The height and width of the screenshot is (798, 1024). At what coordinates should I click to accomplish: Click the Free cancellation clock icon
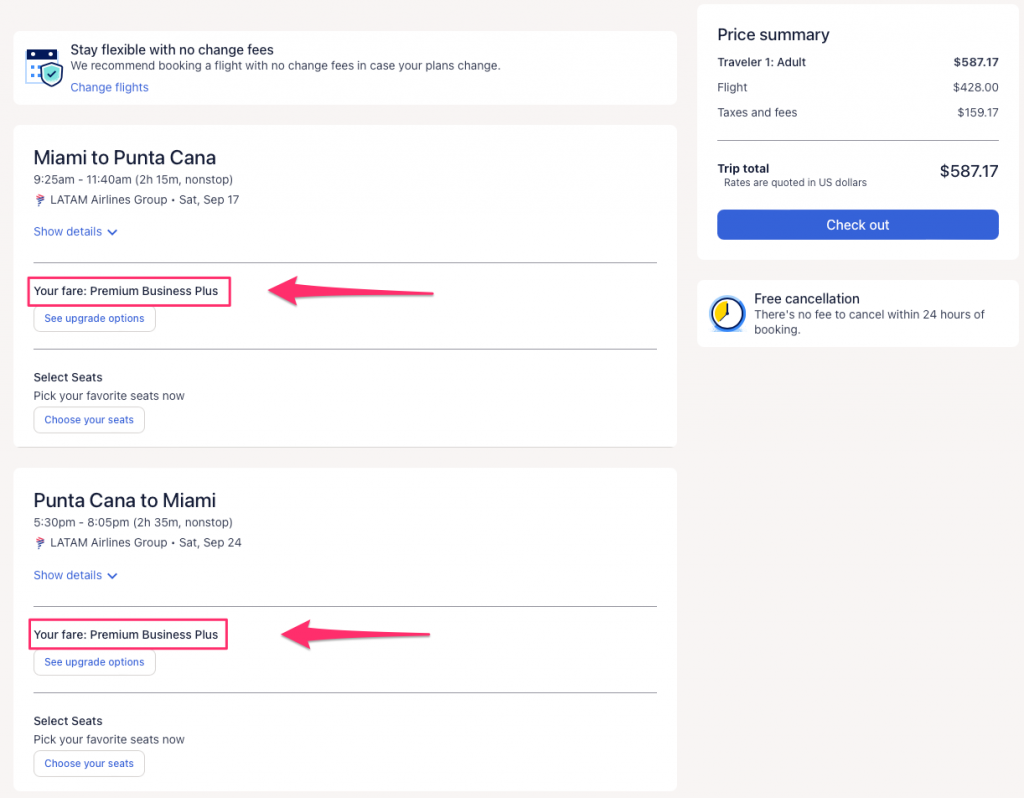727,313
